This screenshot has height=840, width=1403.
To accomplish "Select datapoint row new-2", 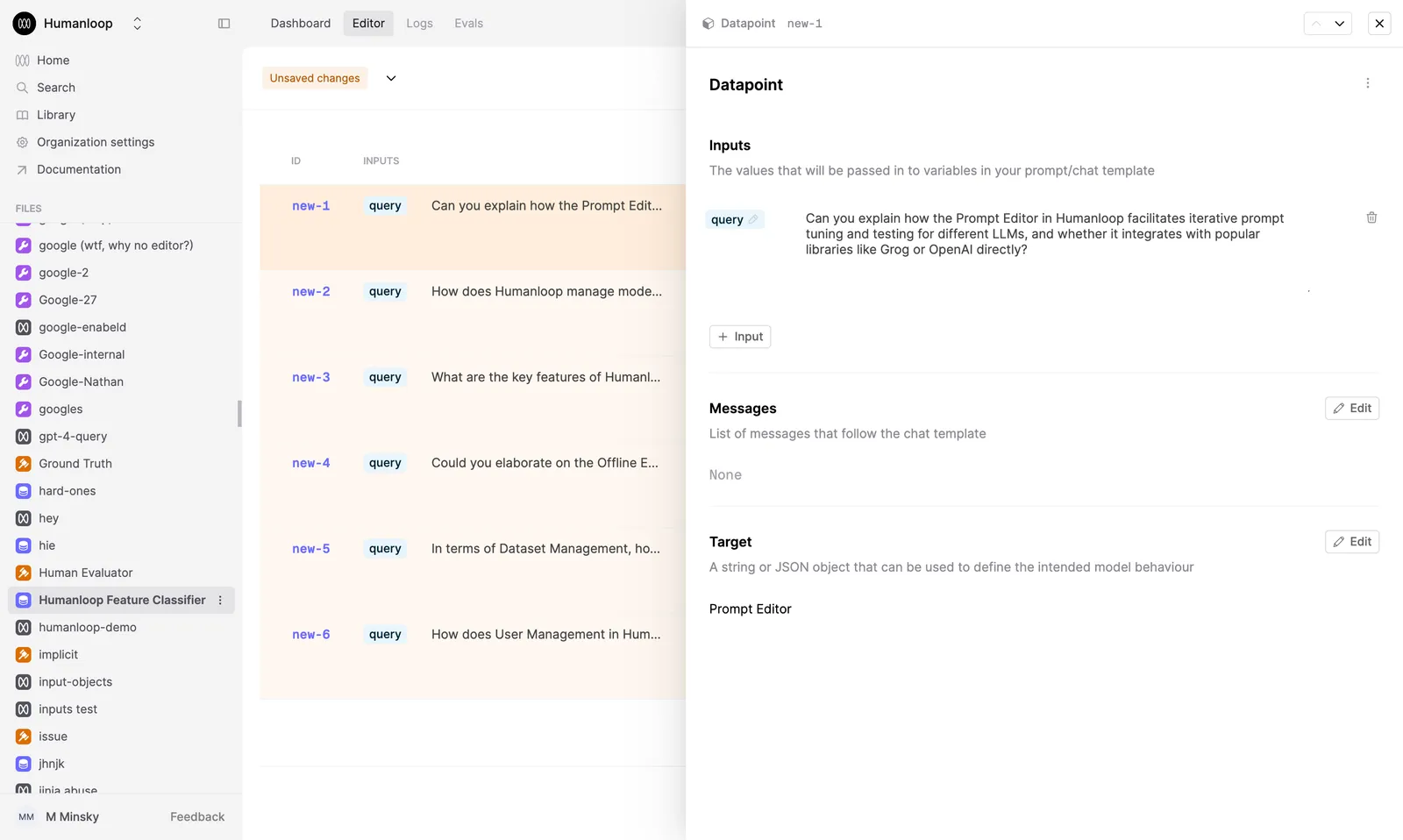I will [473, 313].
